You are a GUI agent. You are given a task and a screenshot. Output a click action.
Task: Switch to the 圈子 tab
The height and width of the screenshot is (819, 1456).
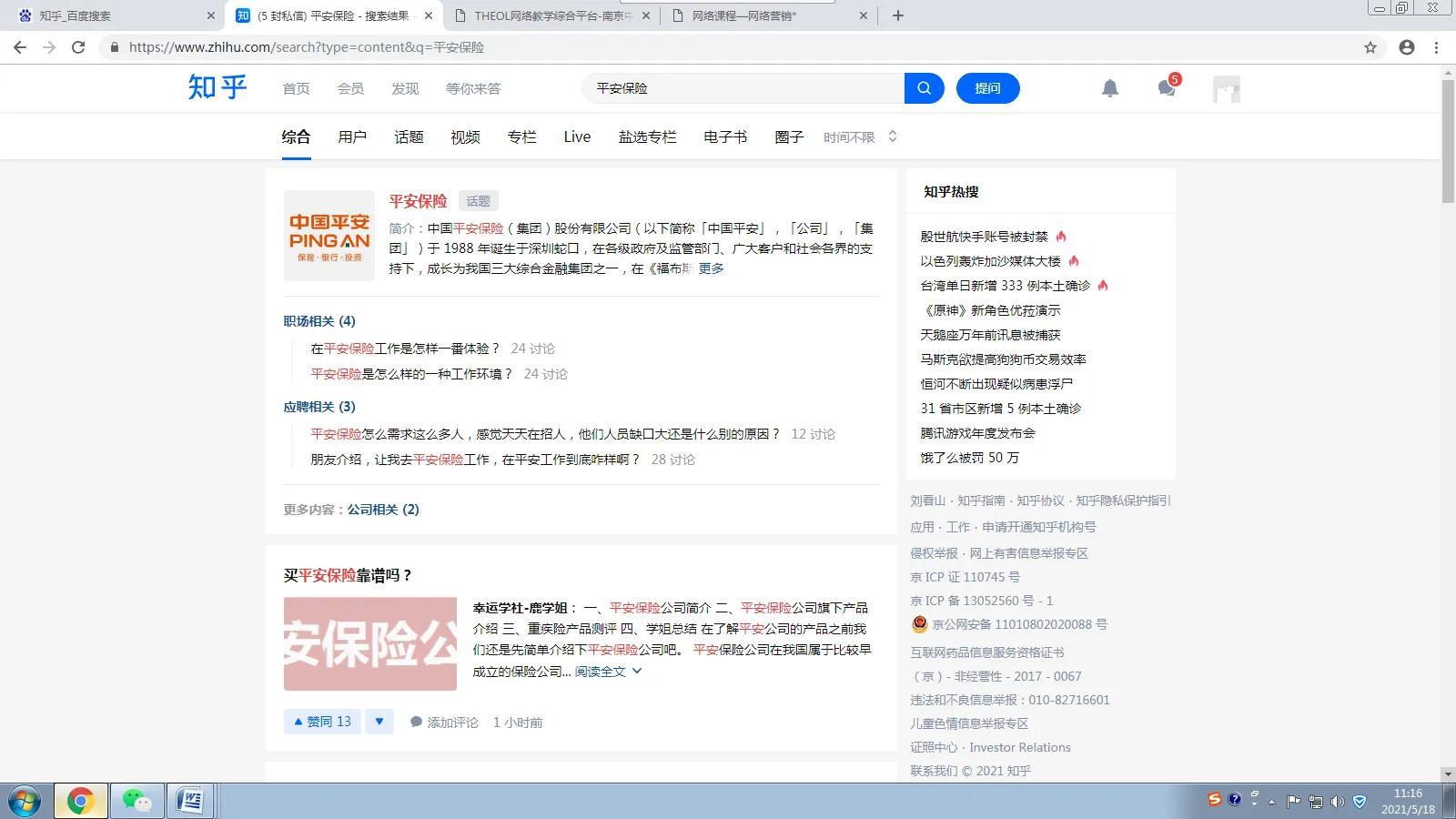789,136
